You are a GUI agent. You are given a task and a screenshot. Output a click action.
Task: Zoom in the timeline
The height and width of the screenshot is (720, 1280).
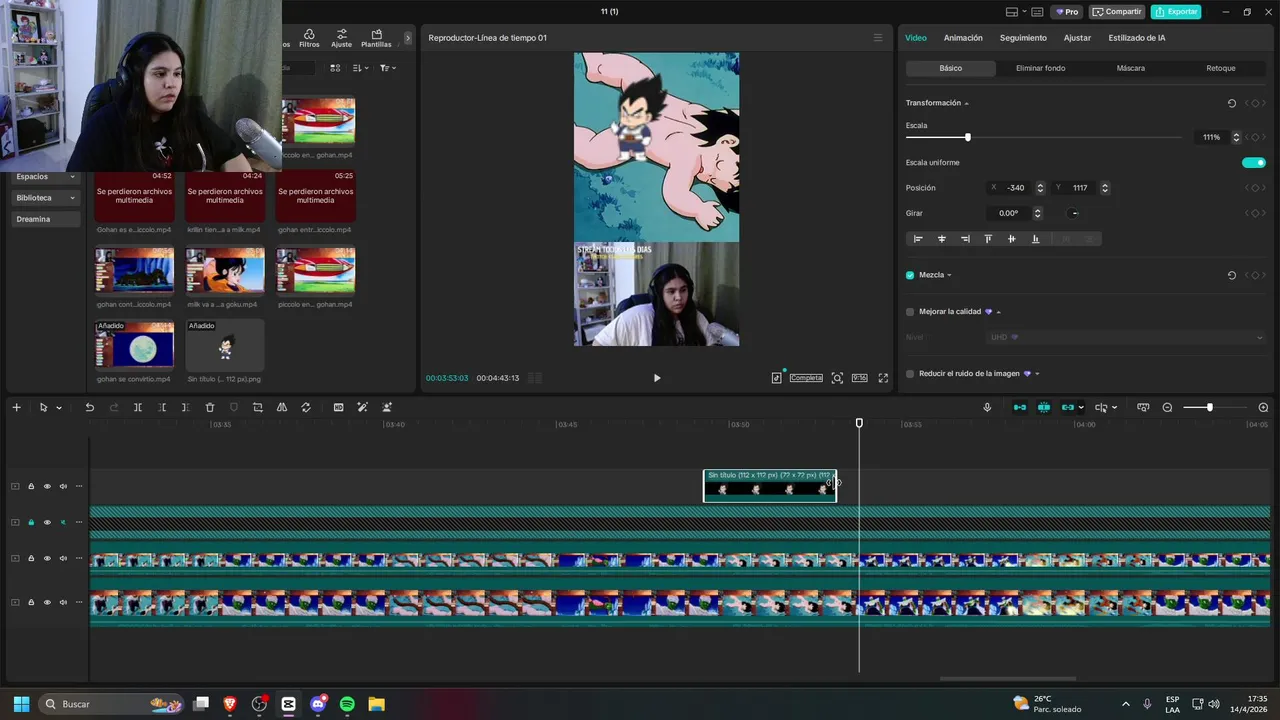click(x=1263, y=407)
